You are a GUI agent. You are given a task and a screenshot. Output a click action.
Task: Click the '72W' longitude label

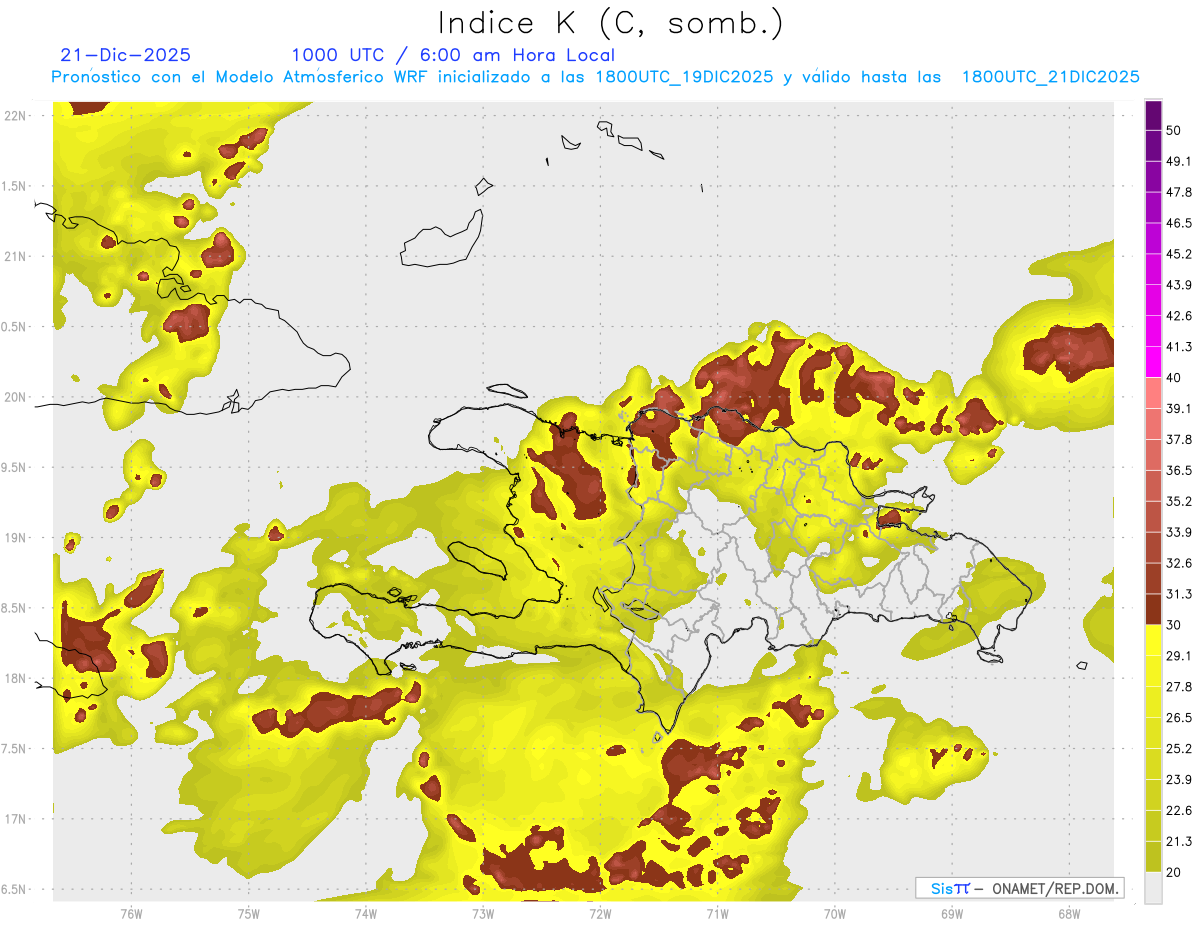click(600, 913)
